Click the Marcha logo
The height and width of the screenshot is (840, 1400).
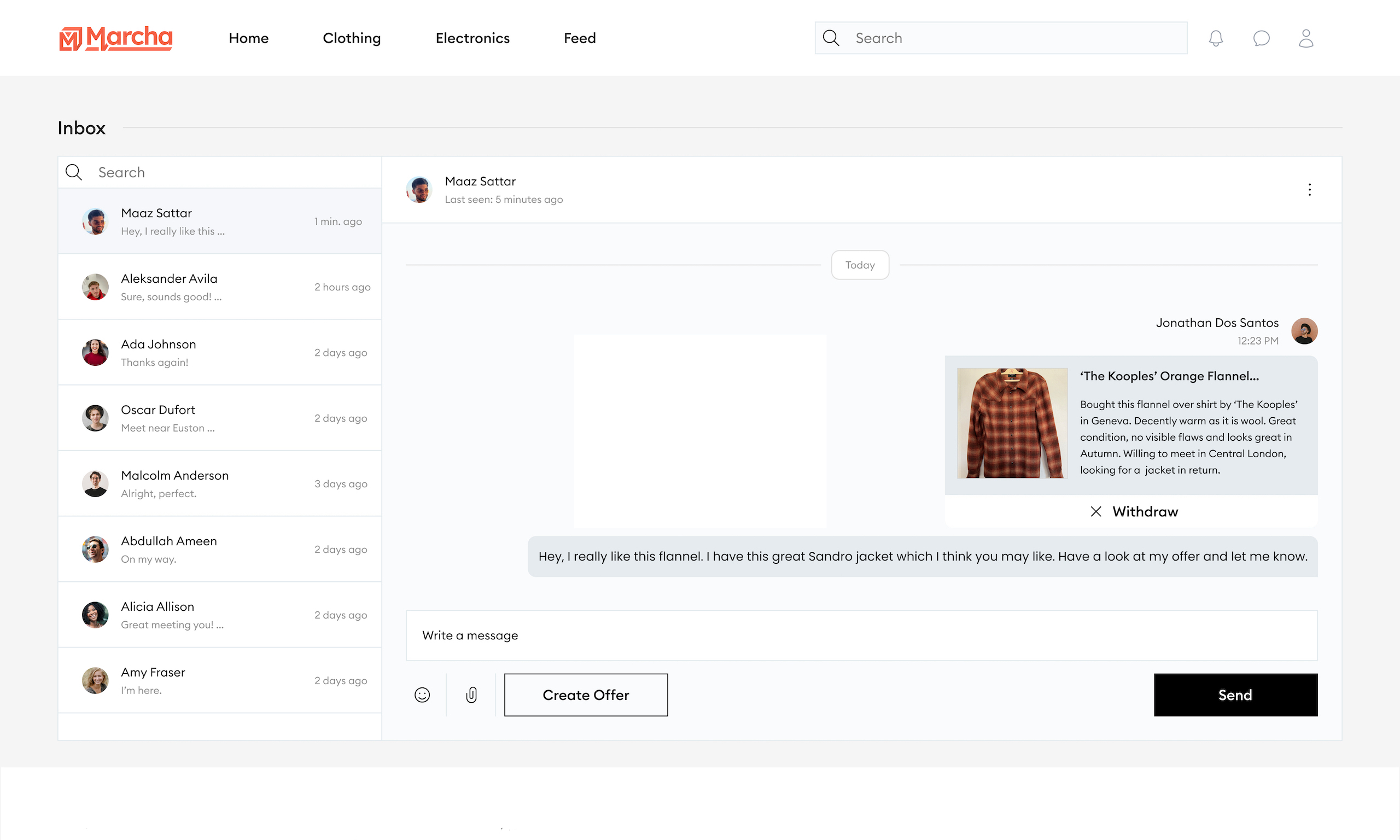[115, 38]
